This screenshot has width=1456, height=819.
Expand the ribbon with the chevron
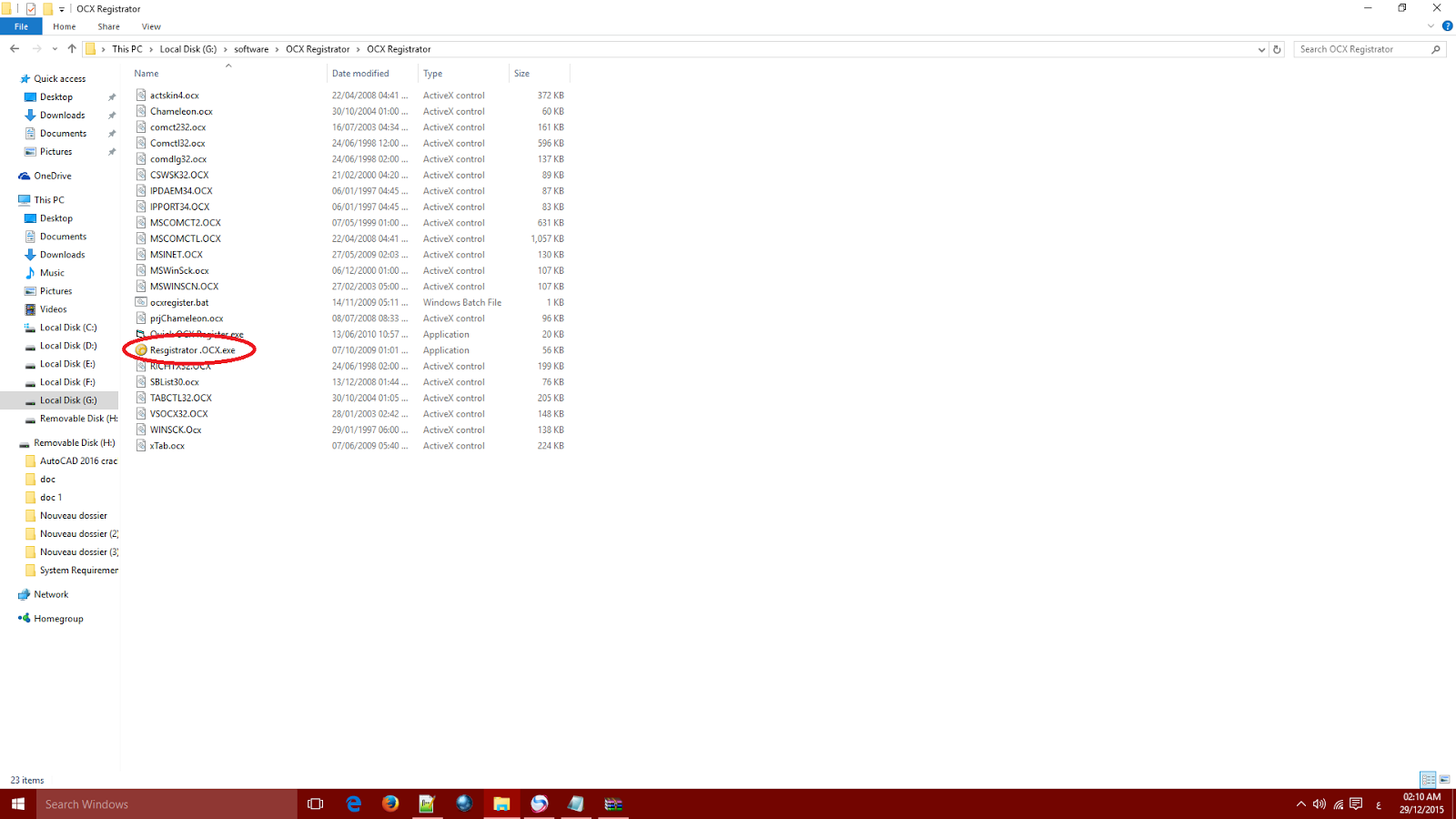point(1431,26)
